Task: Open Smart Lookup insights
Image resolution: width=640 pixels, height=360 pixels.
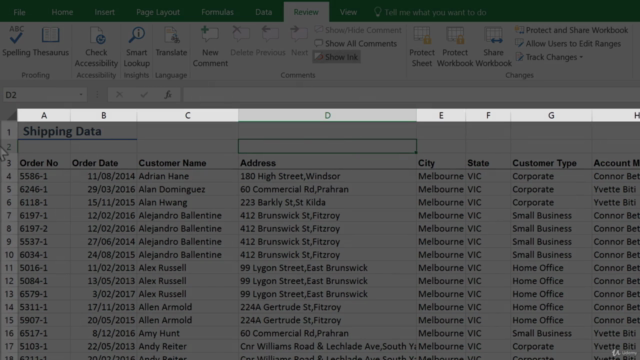Action: [136, 46]
